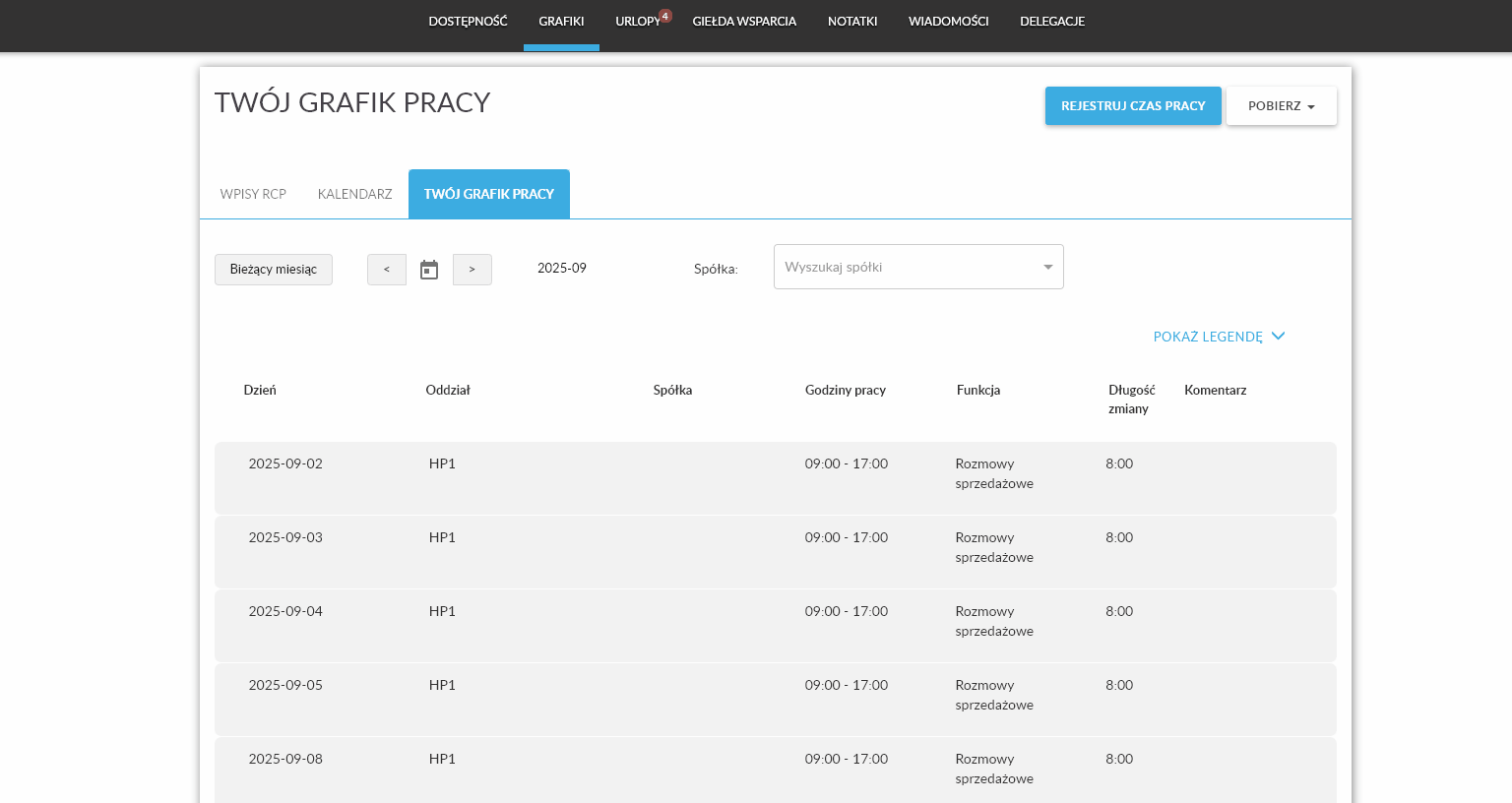Switch to the Kalendarz tab

click(x=354, y=194)
